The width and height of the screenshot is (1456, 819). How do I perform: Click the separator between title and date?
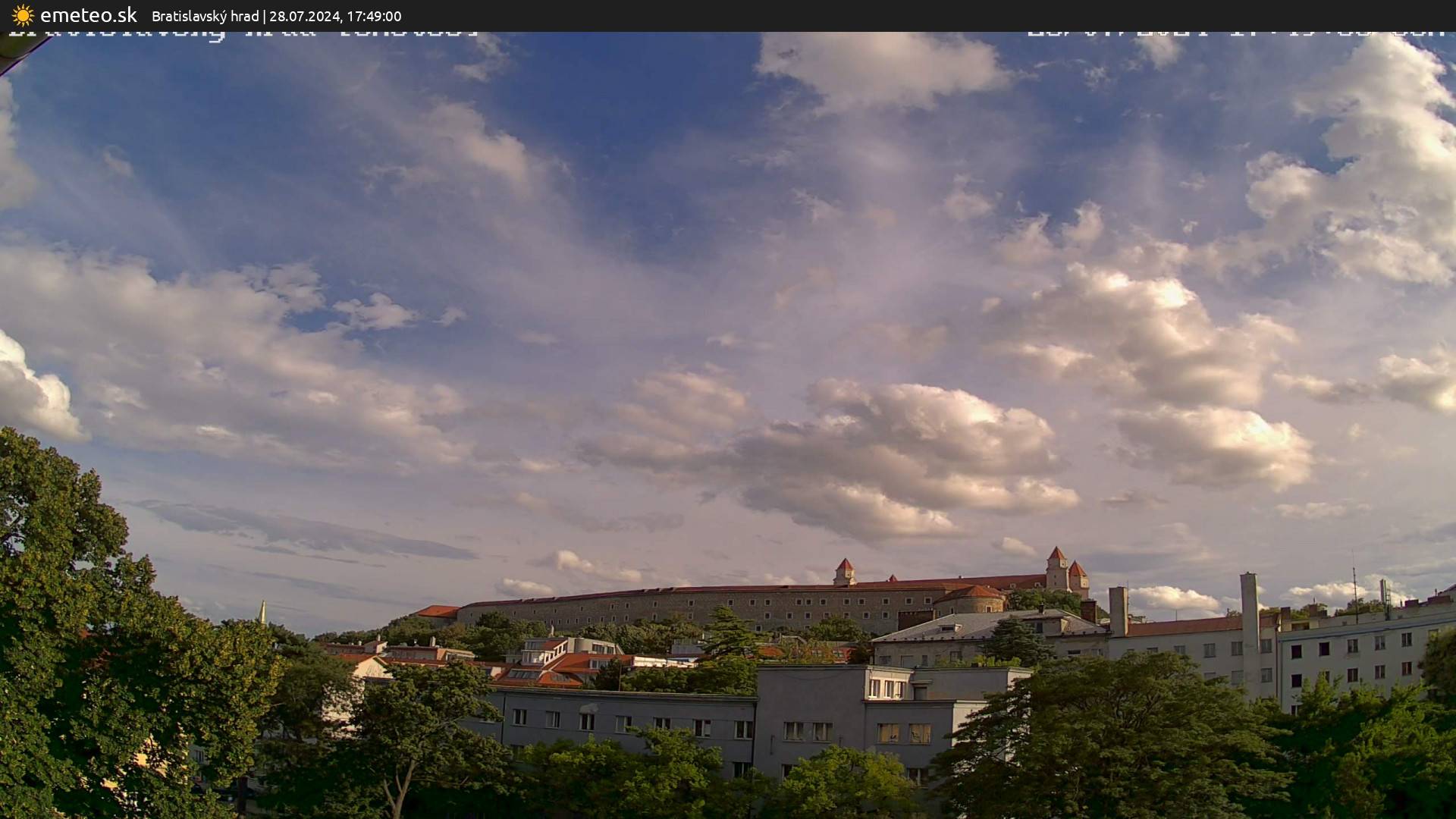coord(265,16)
